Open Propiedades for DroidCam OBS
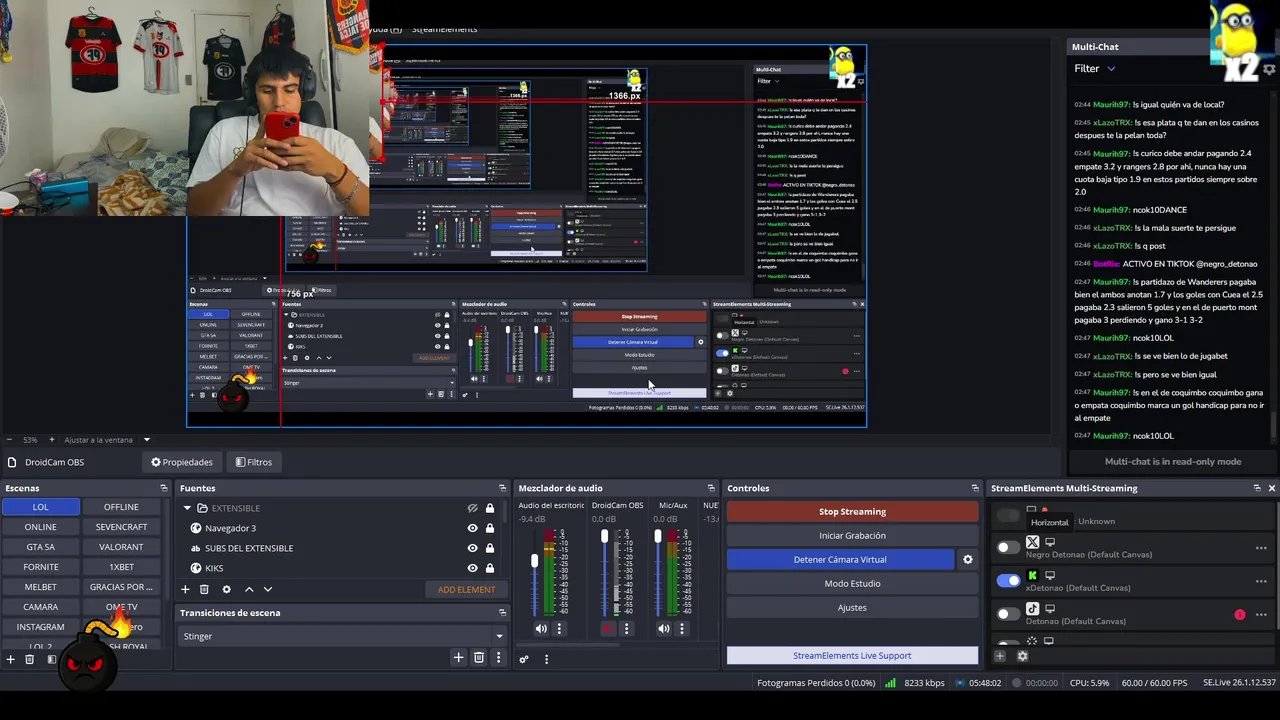 click(182, 462)
